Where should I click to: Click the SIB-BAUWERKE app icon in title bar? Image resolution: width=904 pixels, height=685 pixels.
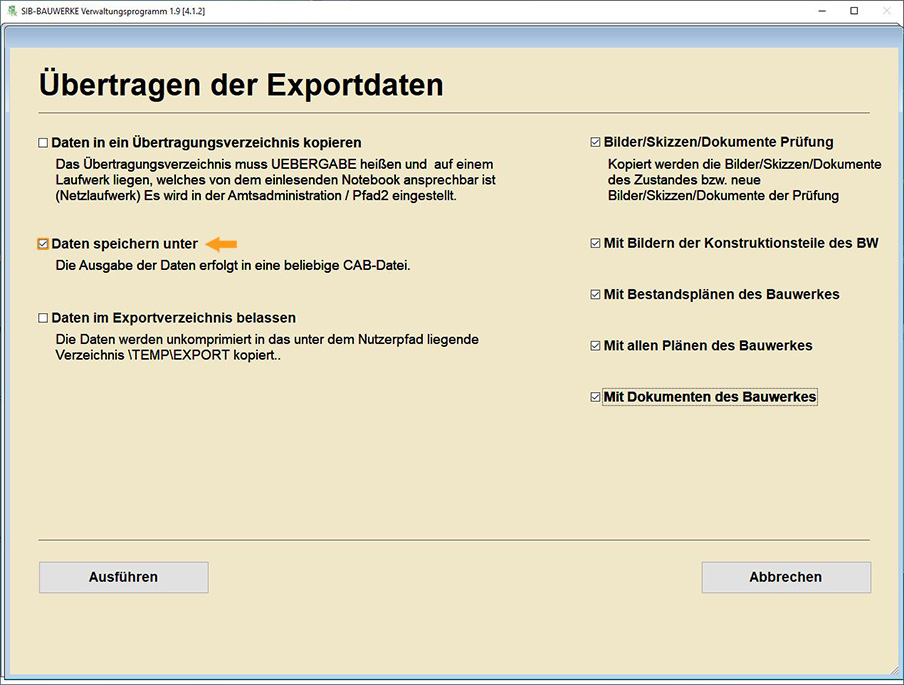11,11
